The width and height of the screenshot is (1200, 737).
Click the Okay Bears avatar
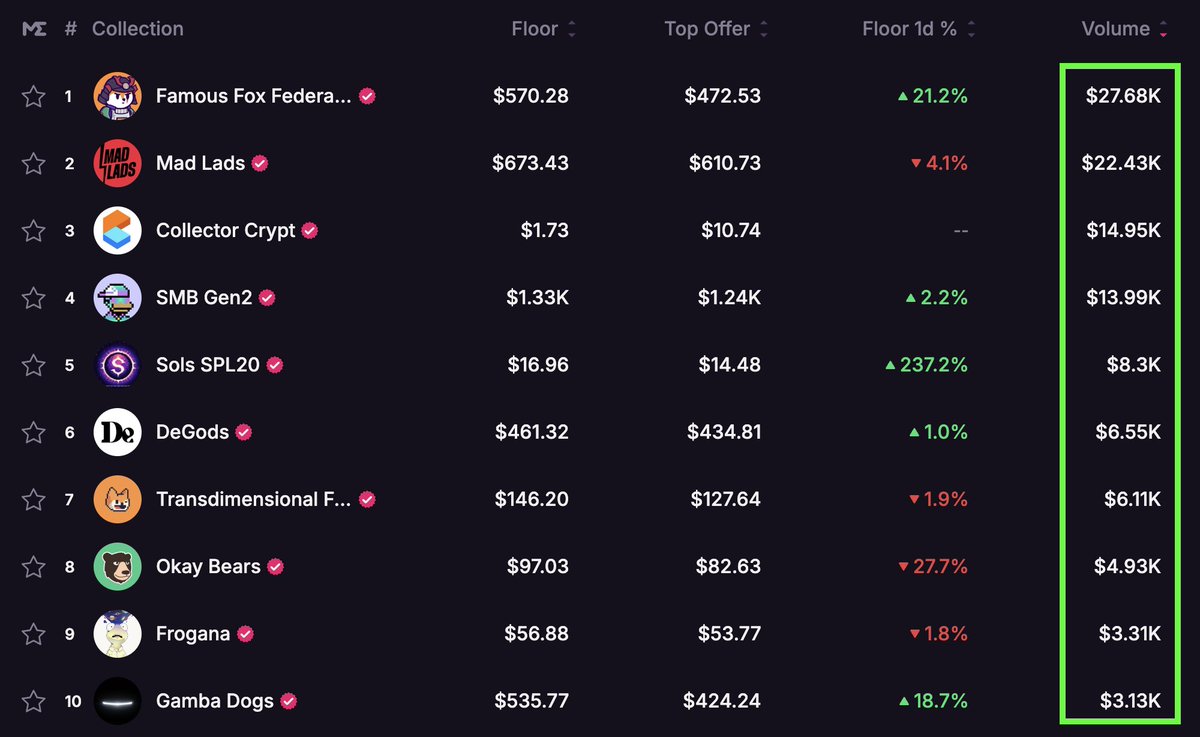point(118,566)
